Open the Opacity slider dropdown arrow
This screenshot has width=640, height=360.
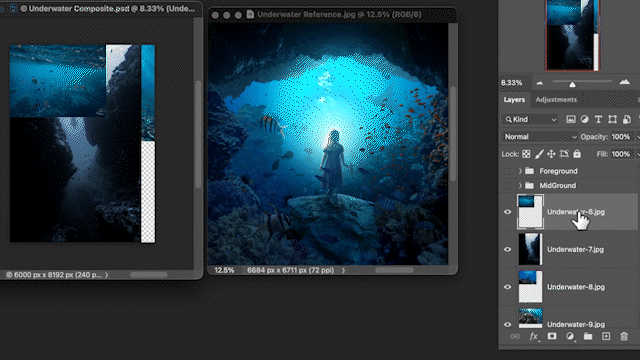(638, 137)
